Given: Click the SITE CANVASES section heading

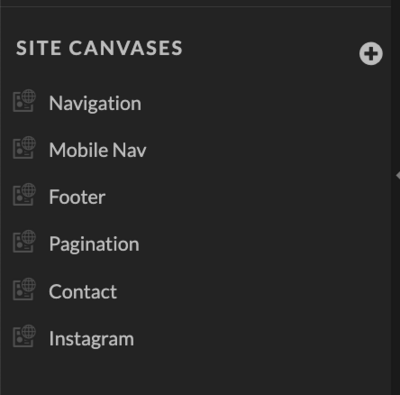Looking at the screenshot, I should [x=99, y=48].
